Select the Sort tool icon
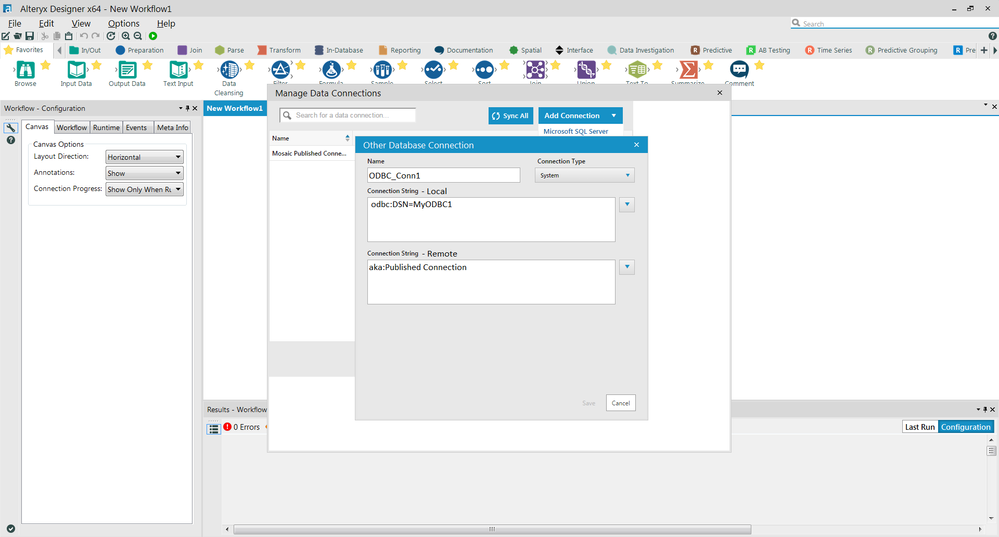999x537 pixels. (484, 69)
